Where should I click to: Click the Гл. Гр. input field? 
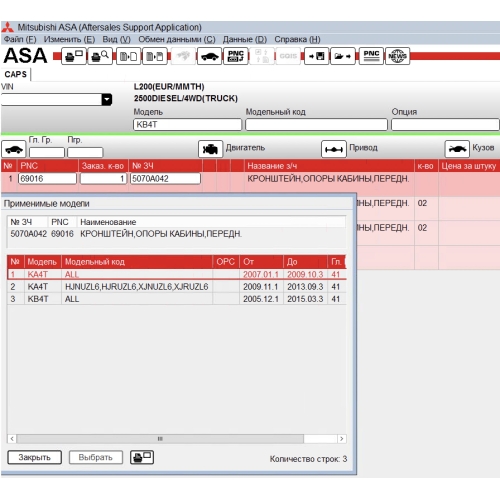pyautogui.click(x=47, y=152)
